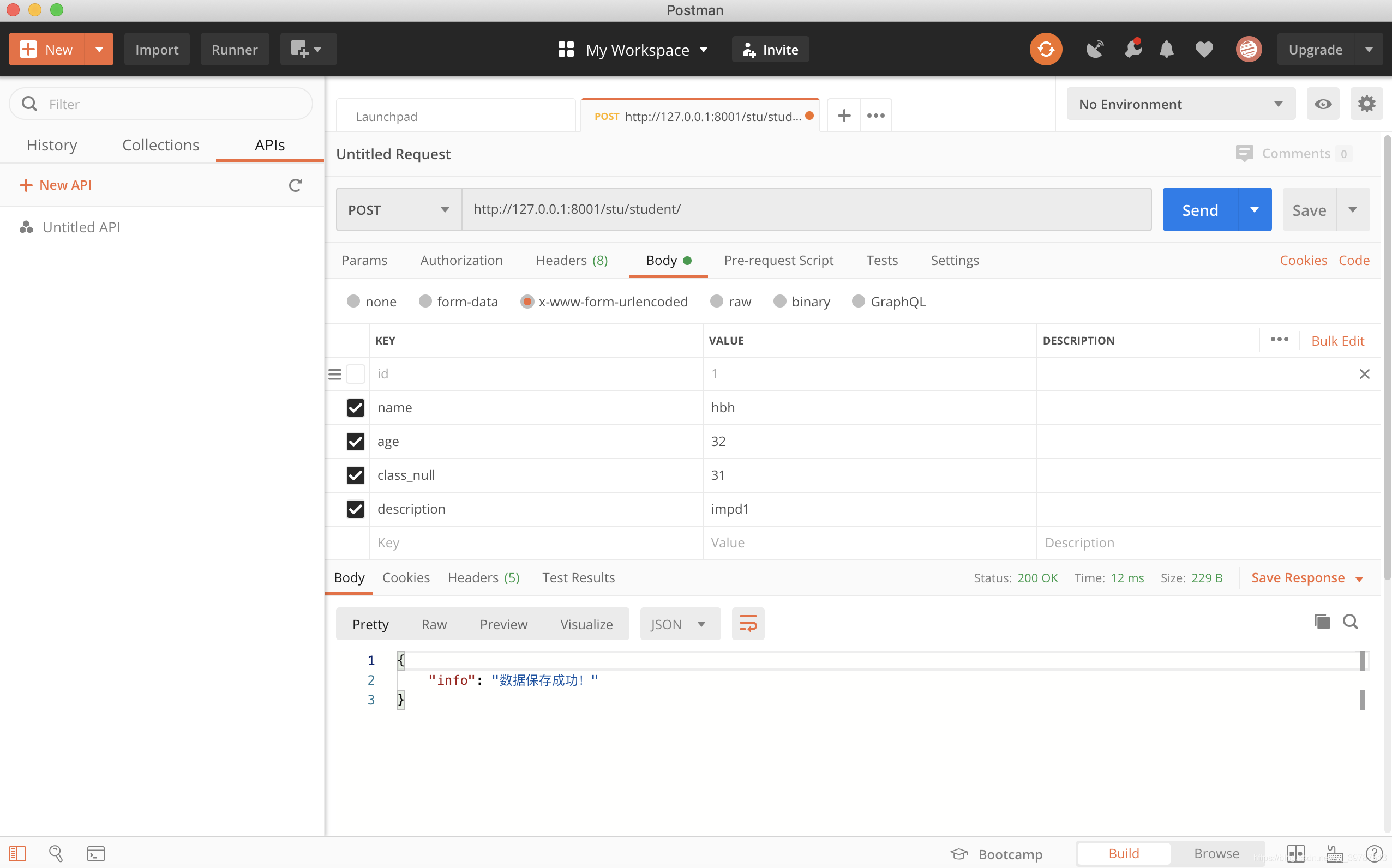Open the JSON format dropdown
The height and width of the screenshot is (868, 1392).
click(x=680, y=624)
